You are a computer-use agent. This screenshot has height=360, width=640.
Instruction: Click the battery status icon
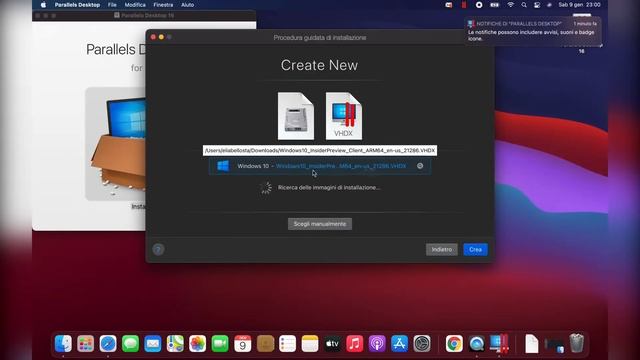click(x=494, y=5)
